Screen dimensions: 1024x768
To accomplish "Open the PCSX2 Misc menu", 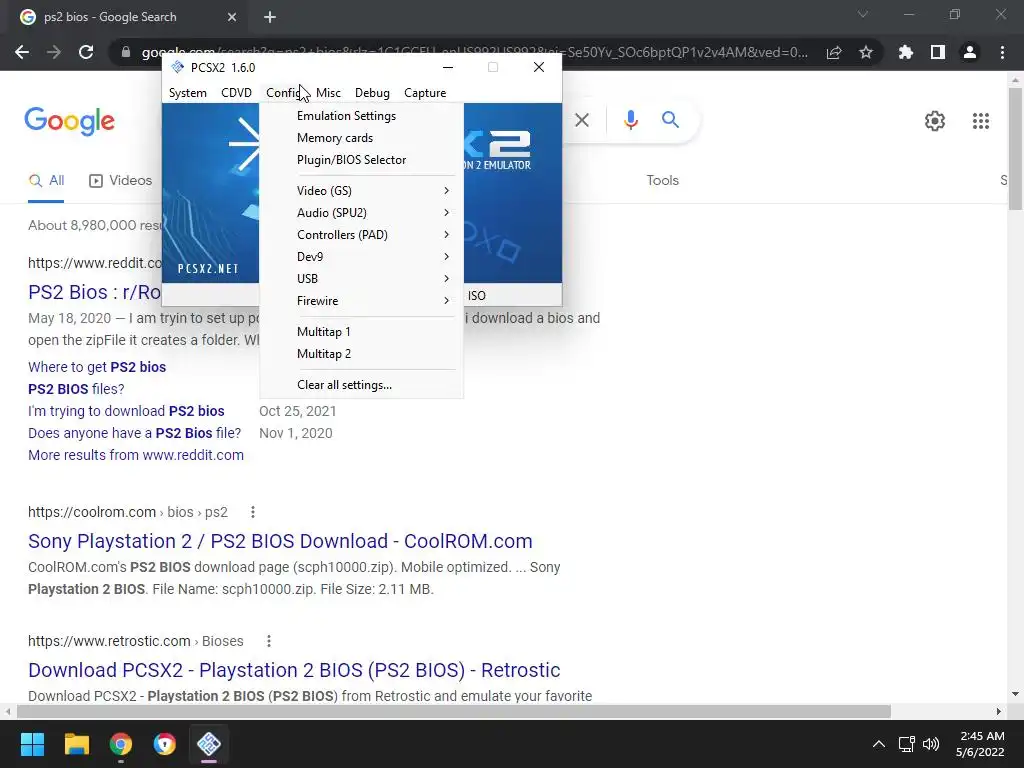I will click(x=328, y=93).
